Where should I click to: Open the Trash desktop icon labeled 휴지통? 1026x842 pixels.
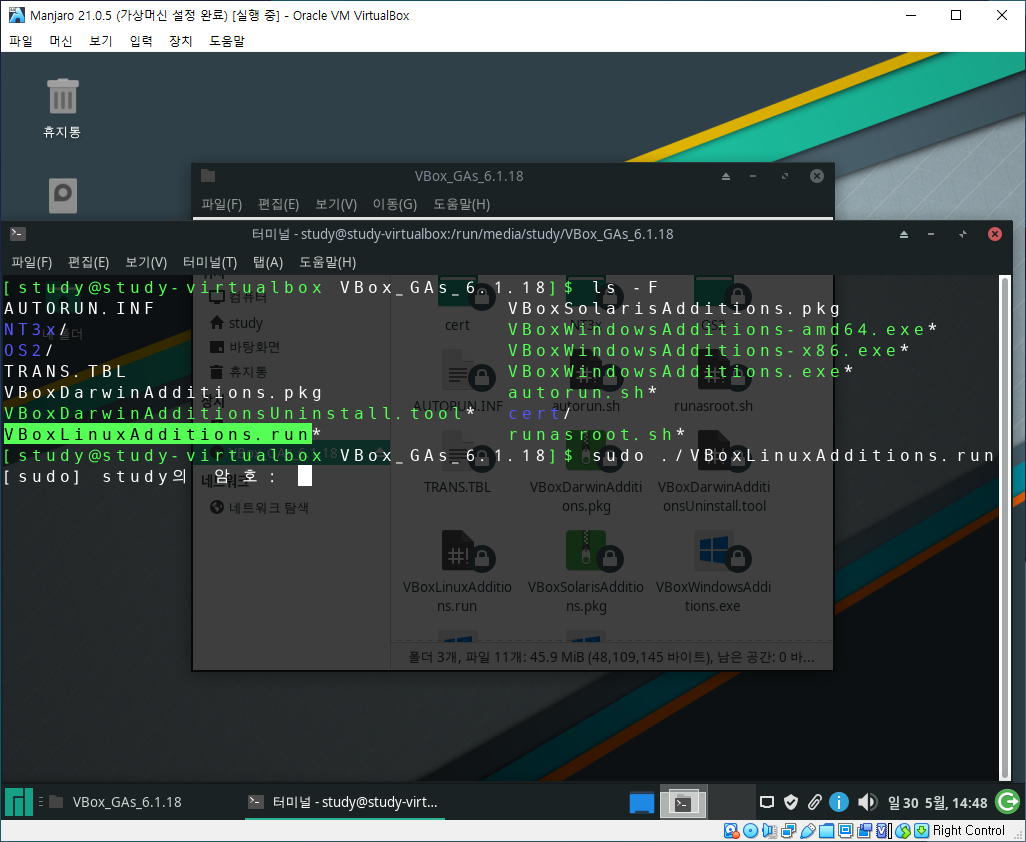pyautogui.click(x=62, y=108)
